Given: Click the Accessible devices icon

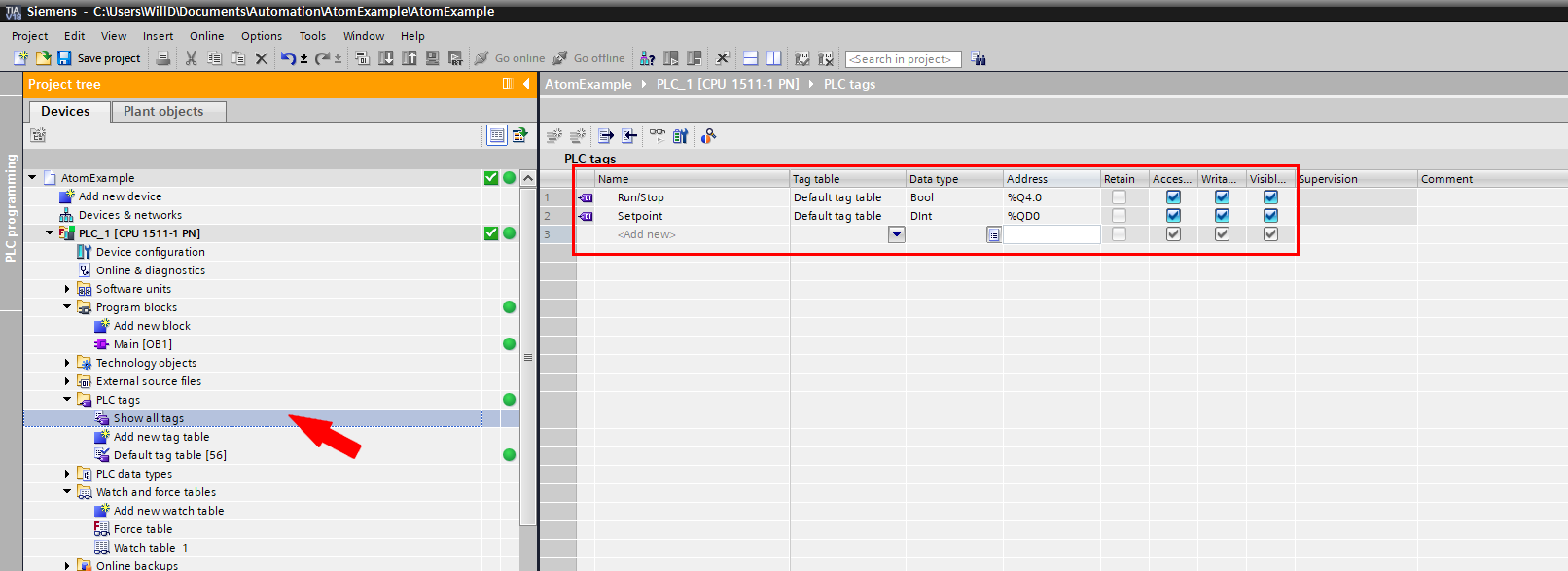Looking at the screenshot, I should point(647,58).
